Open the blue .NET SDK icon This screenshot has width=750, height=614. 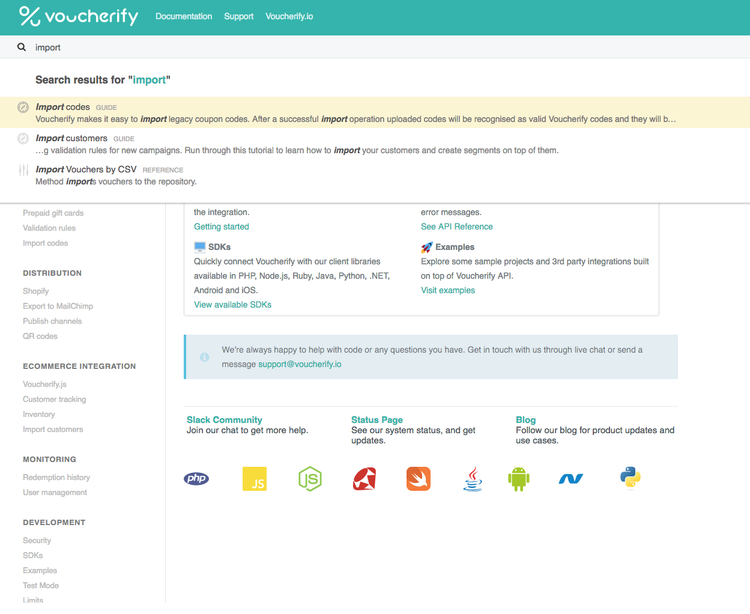[x=571, y=479]
